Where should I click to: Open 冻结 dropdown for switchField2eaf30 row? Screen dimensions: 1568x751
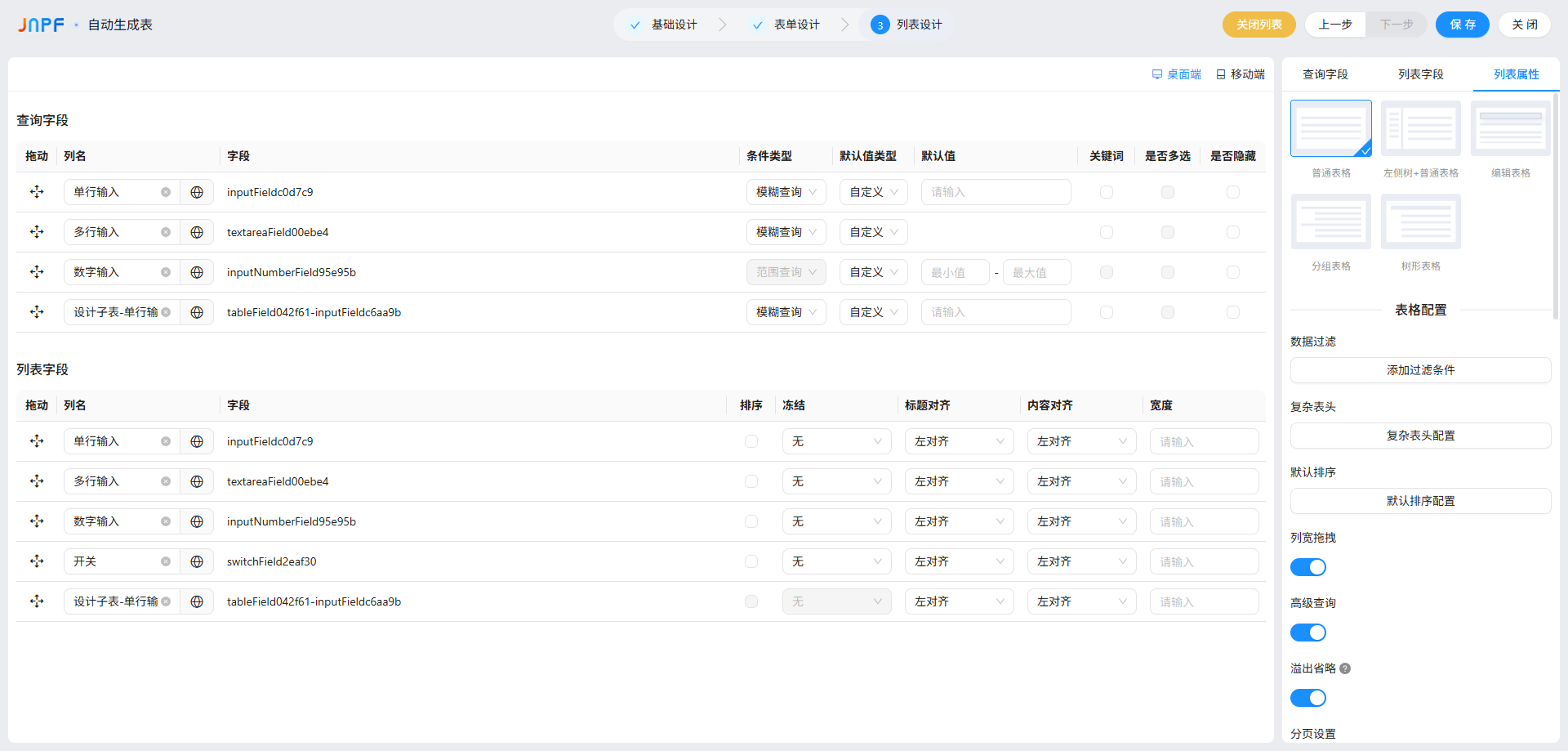click(836, 561)
